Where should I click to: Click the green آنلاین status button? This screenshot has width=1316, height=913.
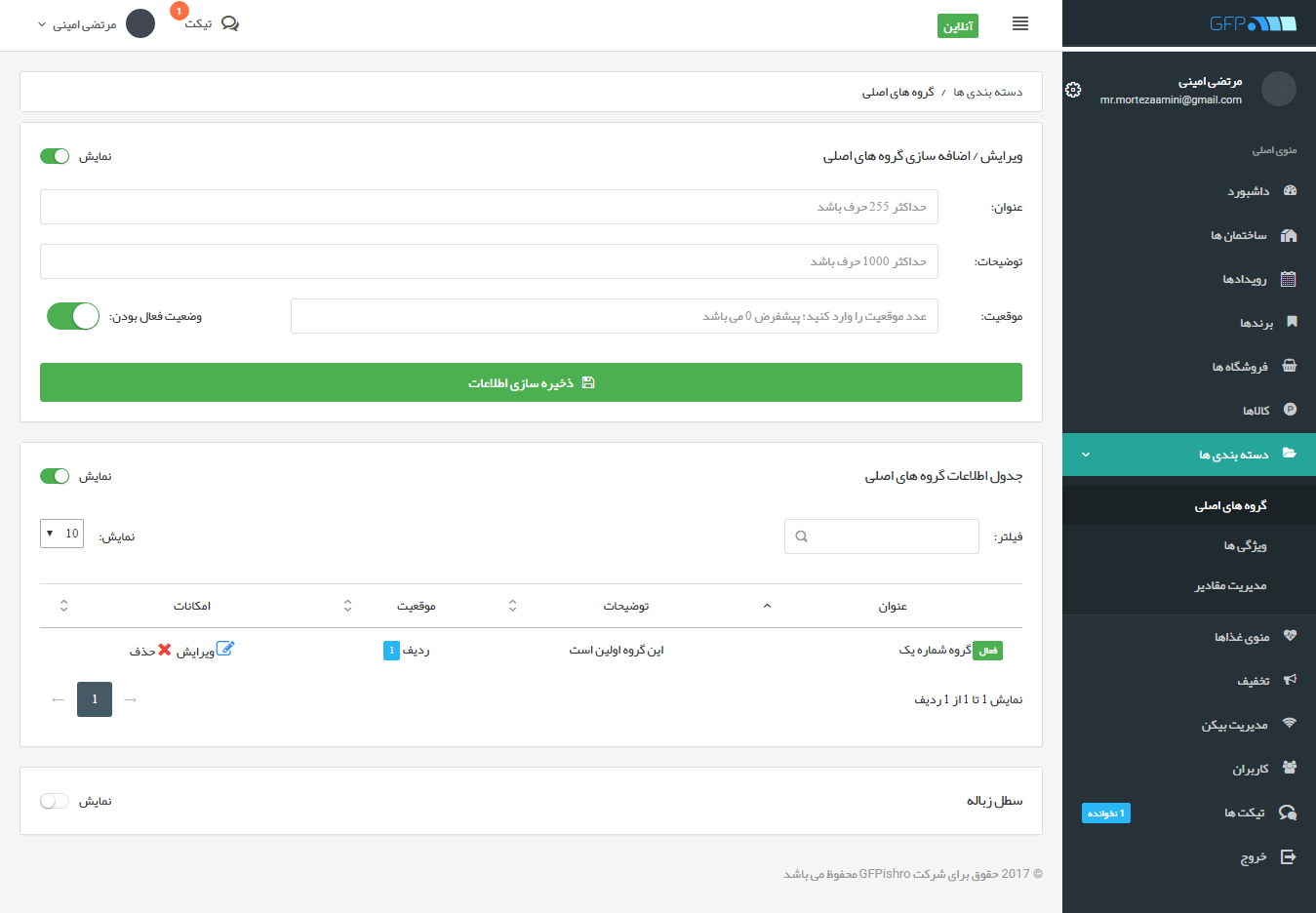[958, 26]
